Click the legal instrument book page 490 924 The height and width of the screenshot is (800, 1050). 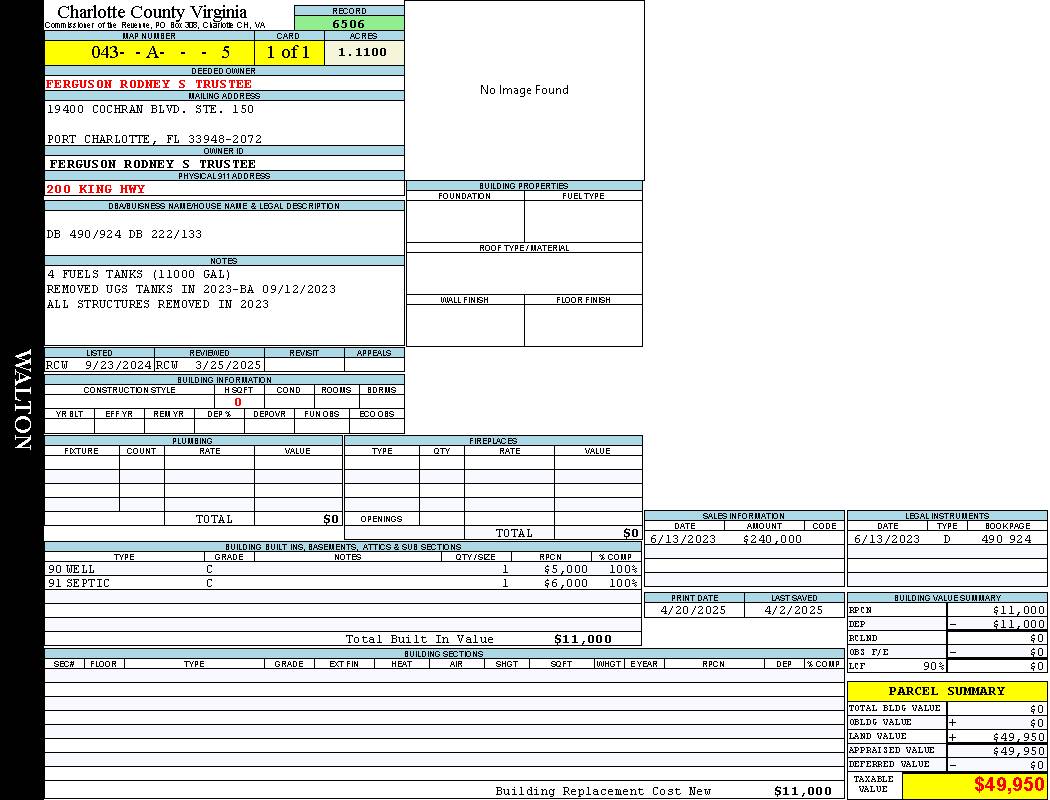pyautogui.click(x=1005, y=539)
